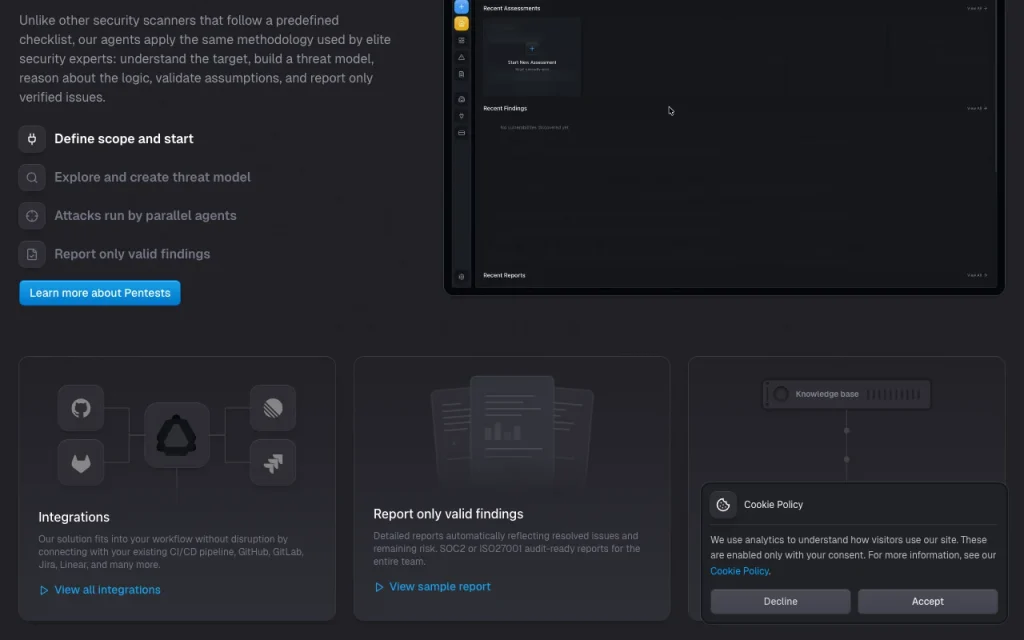
Task: Click the Integrations card heading
Action: coord(74,517)
